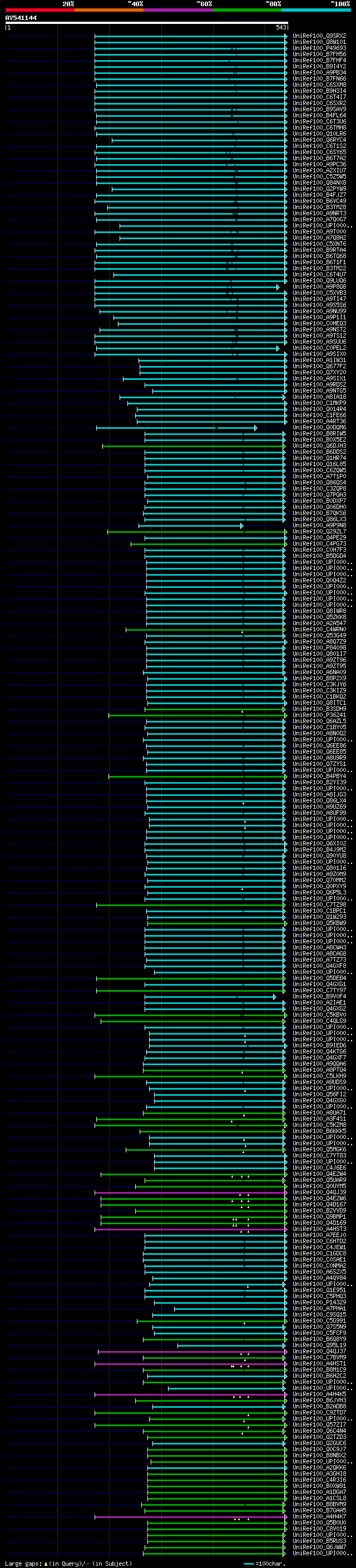The image size is (356, 1568).
Task: Select the UniRef100_Q6RYC4 label
Action: (x=319, y=140)
